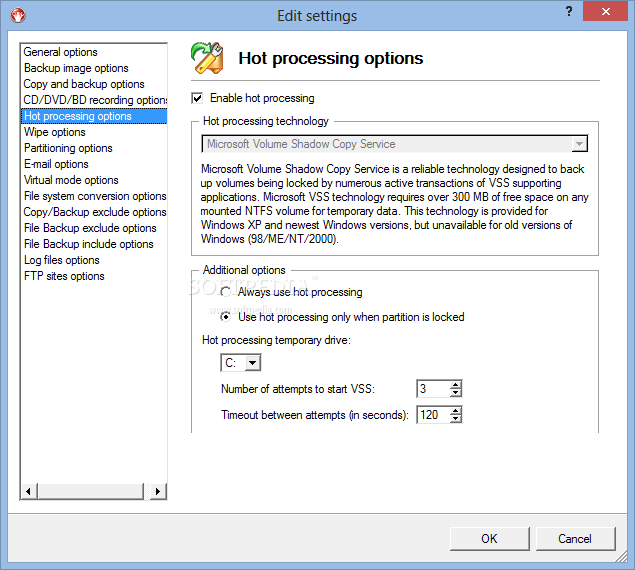Open the Hot processing technology dropdown
Image resolution: width=635 pixels, height=570 pixels.
pyautogui.click(x=580, y=144)
